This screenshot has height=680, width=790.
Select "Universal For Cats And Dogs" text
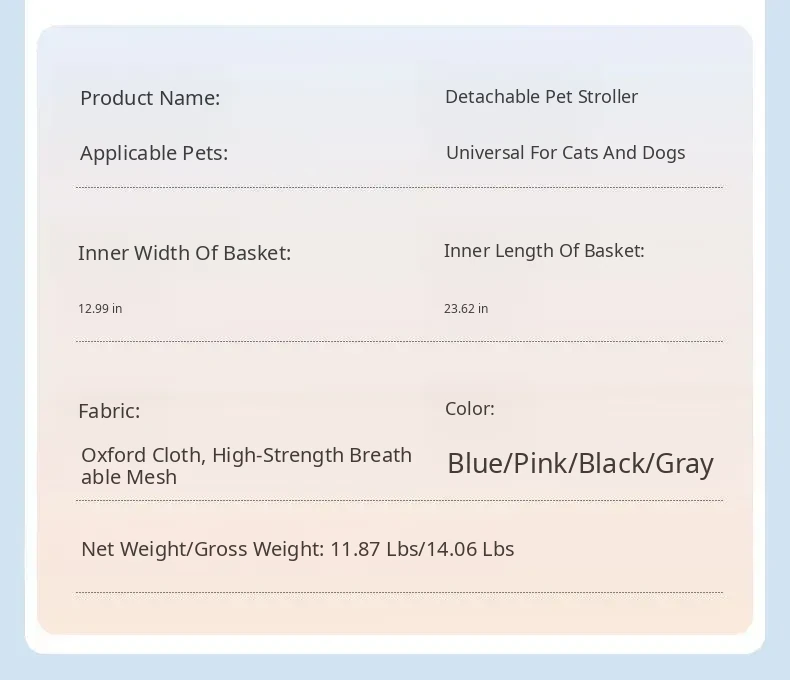(565, 153)
